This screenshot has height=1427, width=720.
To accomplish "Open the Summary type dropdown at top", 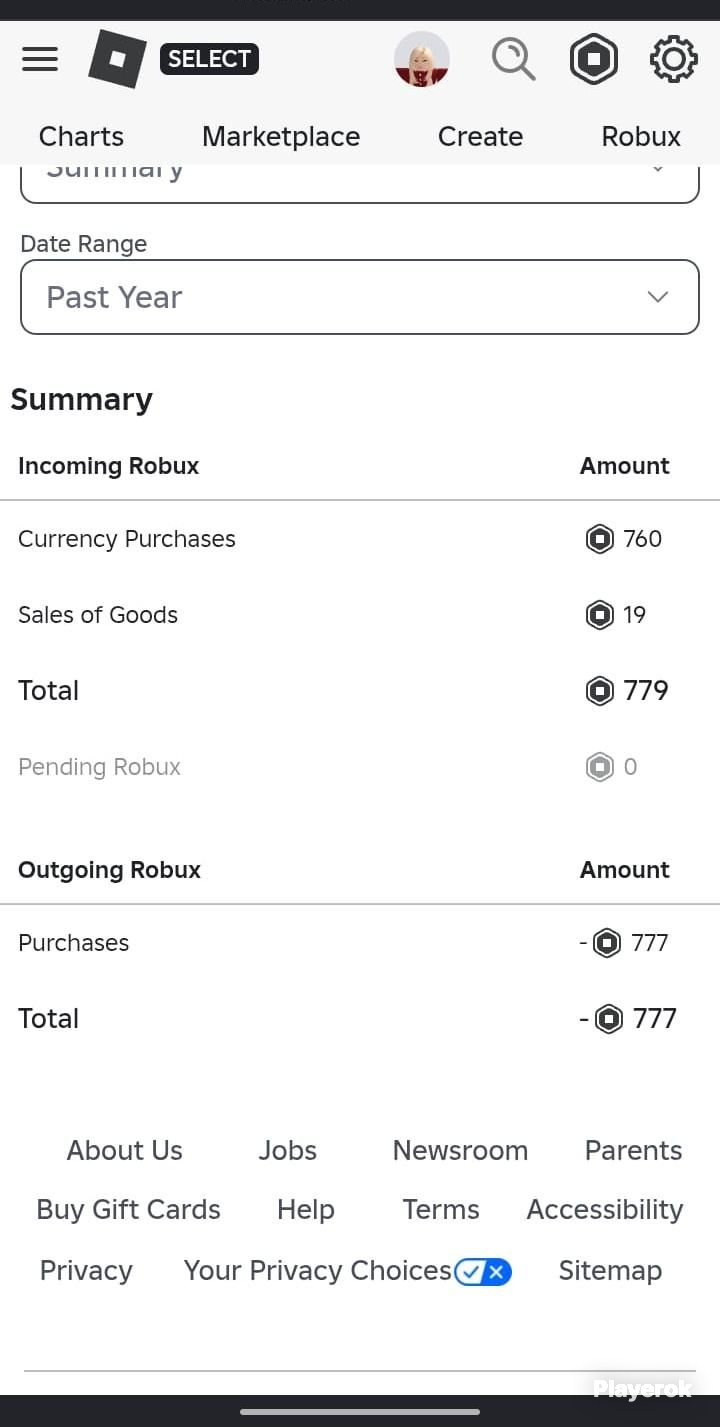I will (360, 183).
